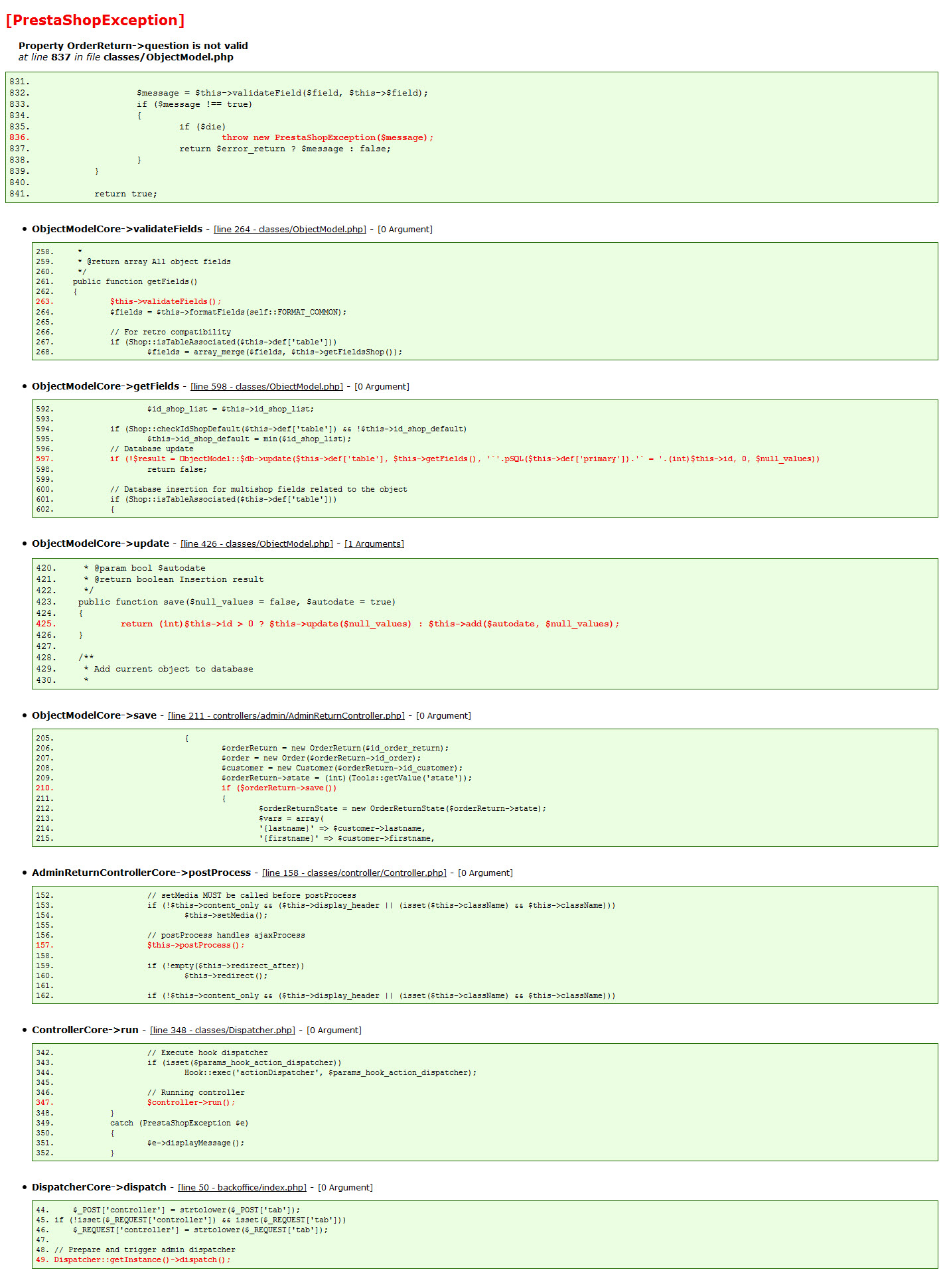
Task: Click the 'Property OrderReturn->question is not valid' message
Action: coord(133,46)
